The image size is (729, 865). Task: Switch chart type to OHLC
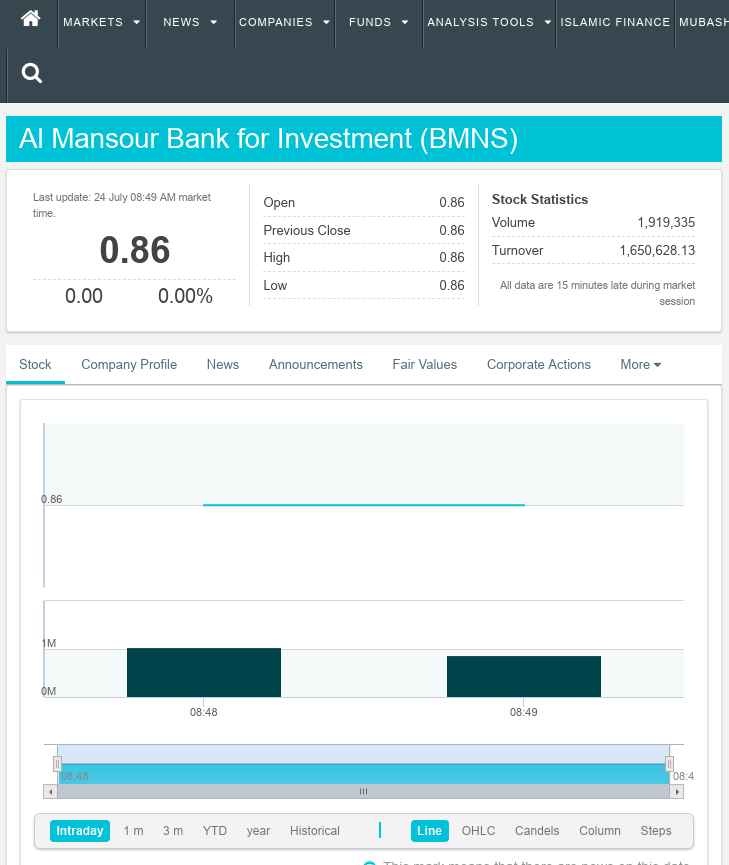coord(478,831)
